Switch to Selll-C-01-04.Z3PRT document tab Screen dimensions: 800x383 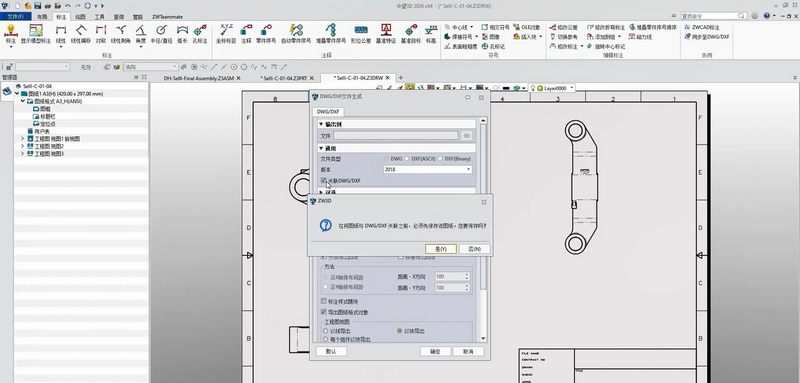[x=283, y=78]
